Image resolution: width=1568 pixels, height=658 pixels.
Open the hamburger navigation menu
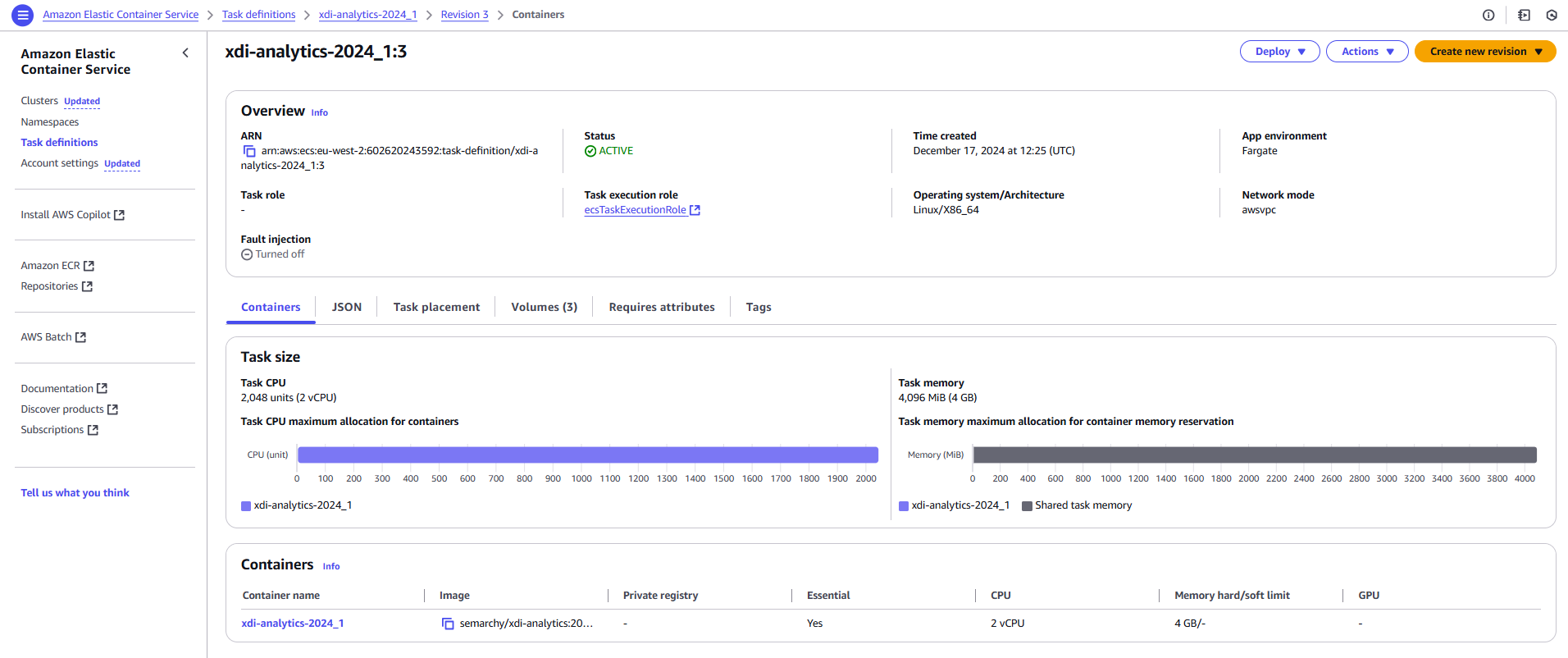pyautogui.click(x=23, y=15)
